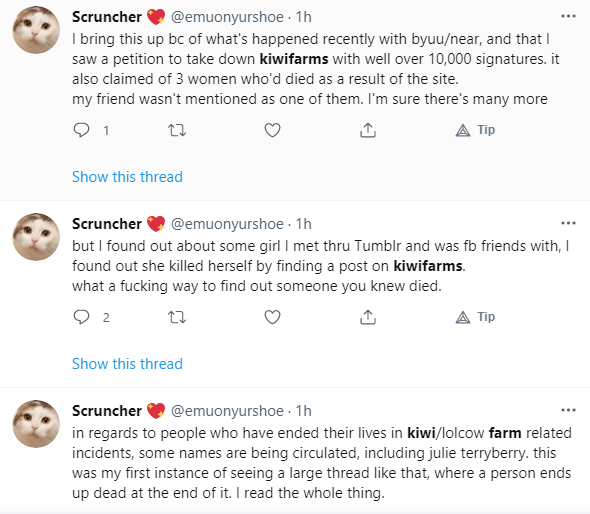Tip the author on the first tweet
The image size is (590, 514).
475,130
